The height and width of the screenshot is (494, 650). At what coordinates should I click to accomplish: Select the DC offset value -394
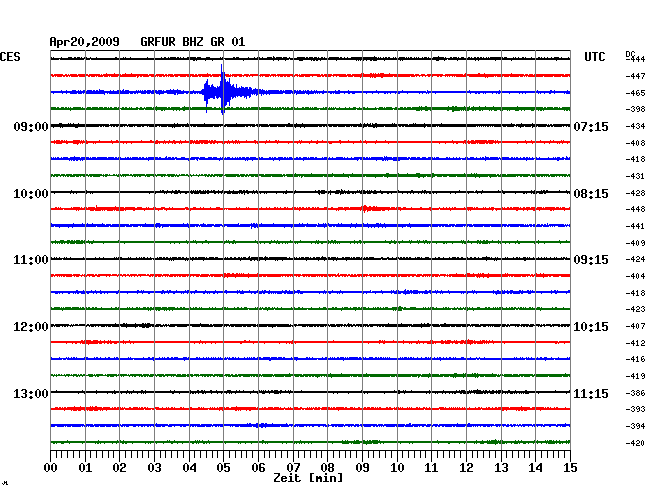click(635, 426)
